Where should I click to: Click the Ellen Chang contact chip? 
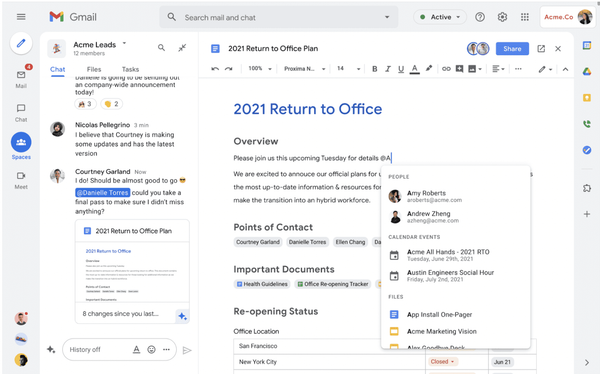350,242
